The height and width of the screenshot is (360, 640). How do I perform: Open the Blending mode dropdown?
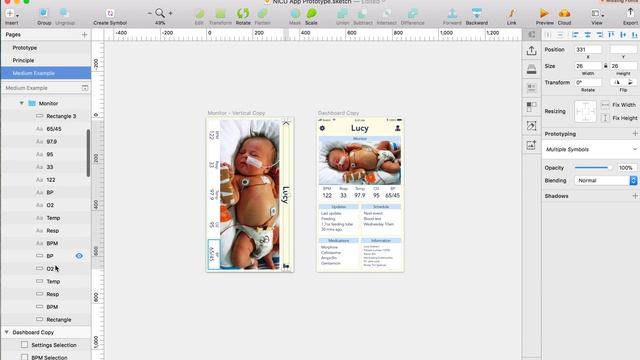(x=606, y=180)
